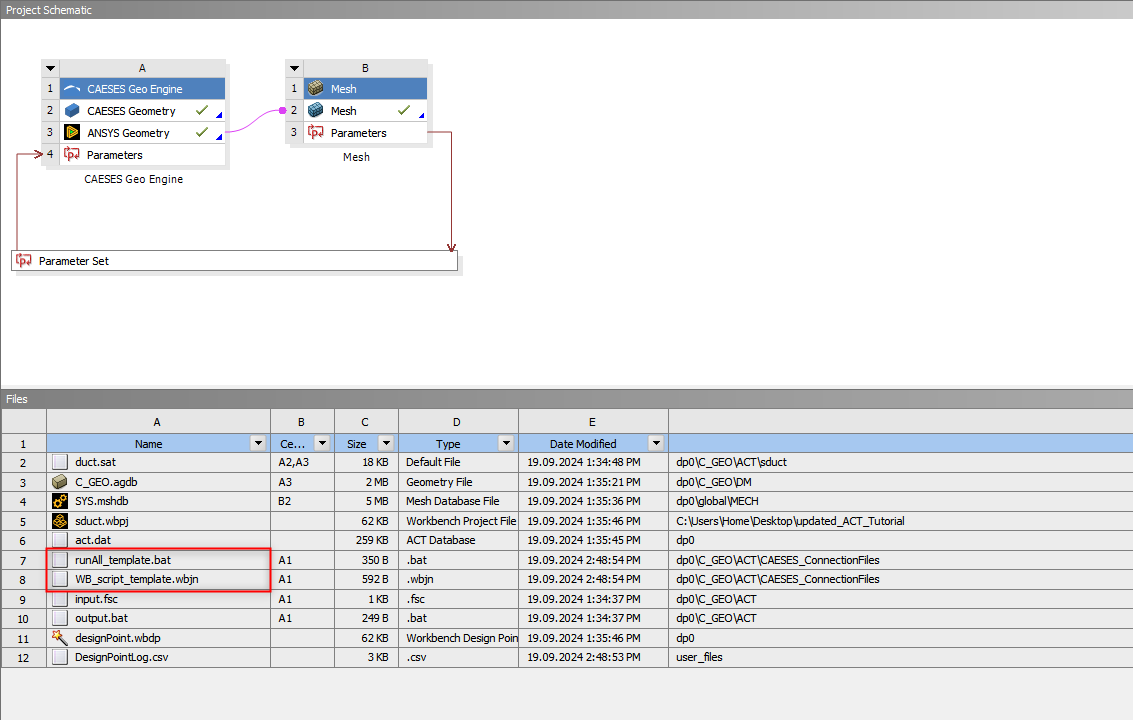Open system B dropdown menu arrow
Screen dimensions: 1133x720
pyautogui.click(x=294, y=68)
